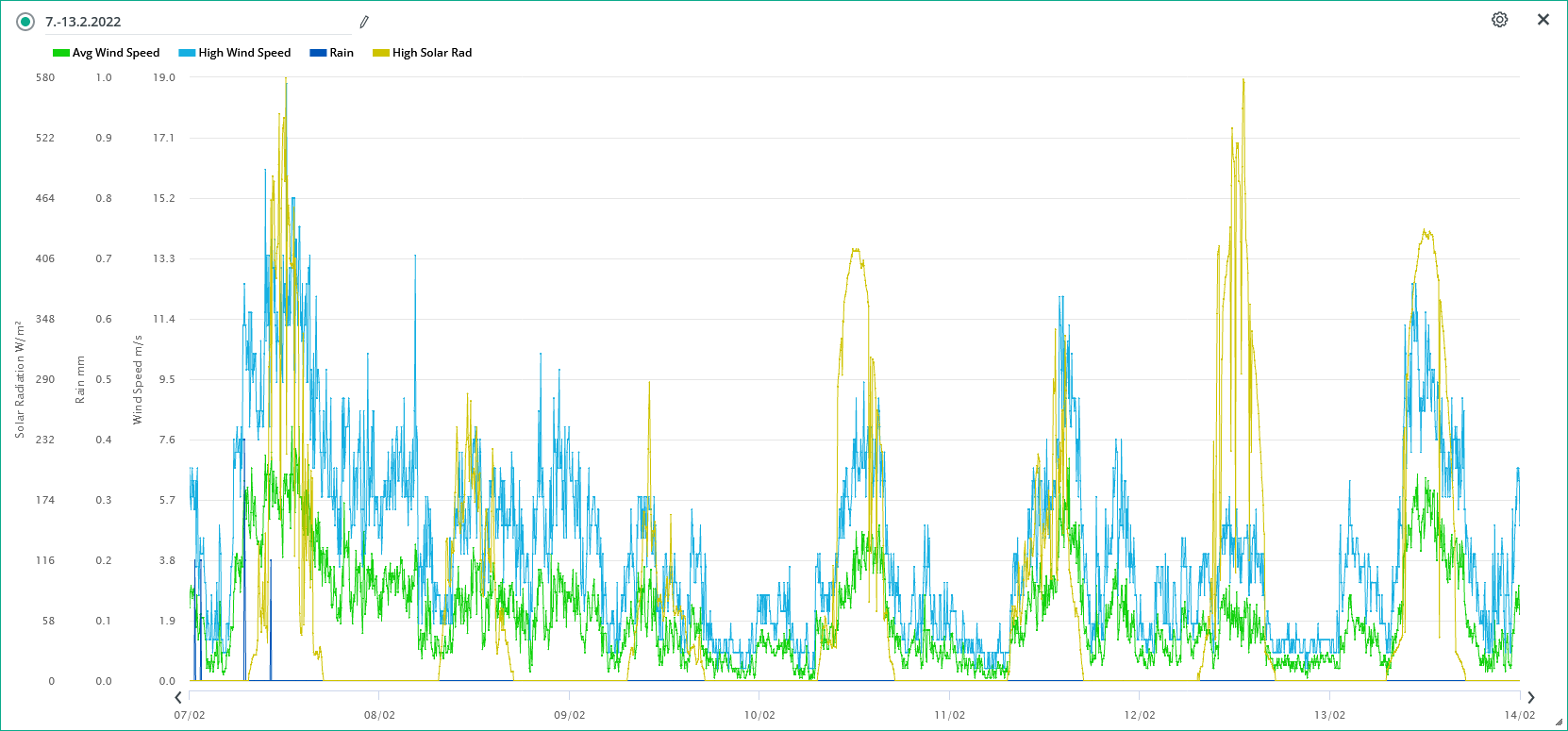Toggle the Rain series in the legend
The width and height of the screenshot is (1568, 731).
(342, 53)
